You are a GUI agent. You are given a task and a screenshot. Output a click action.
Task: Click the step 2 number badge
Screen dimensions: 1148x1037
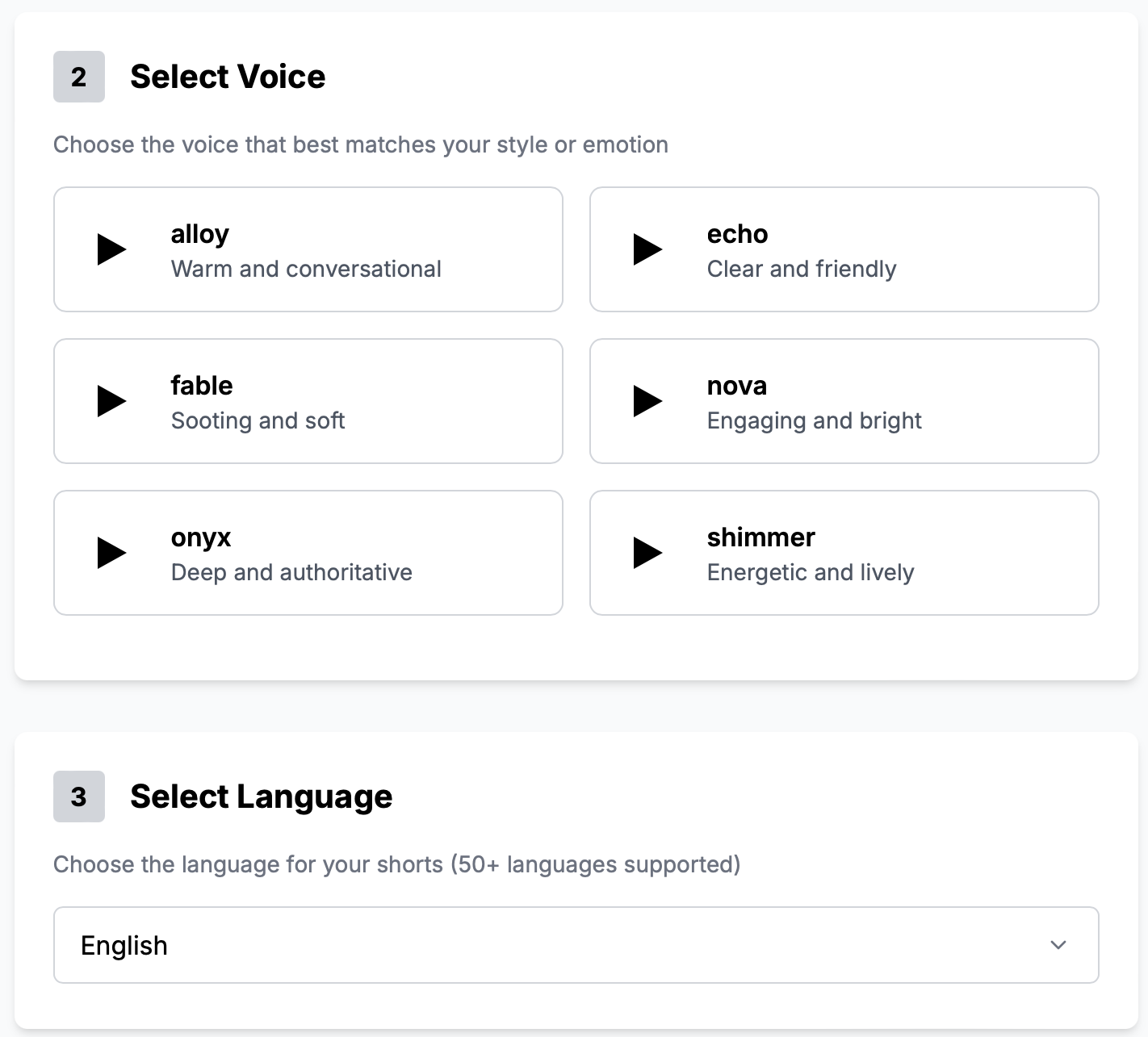[x=79, y=77]
